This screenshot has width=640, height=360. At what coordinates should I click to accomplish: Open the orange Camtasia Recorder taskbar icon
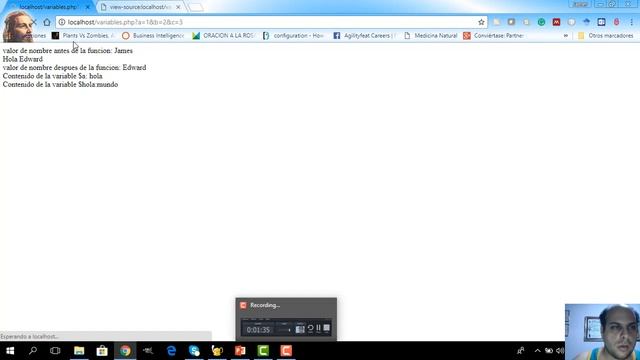tap(286, 351)
